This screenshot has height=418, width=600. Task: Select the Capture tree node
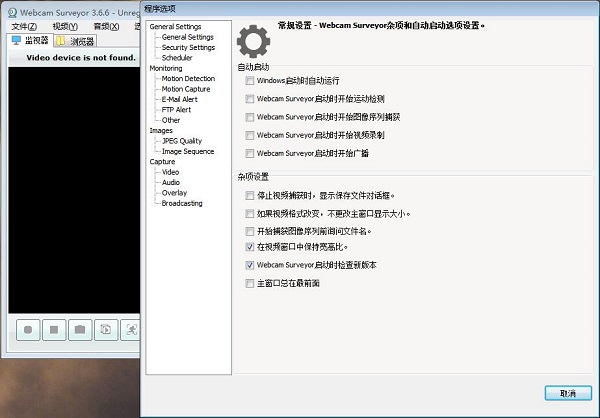(162, 162)
